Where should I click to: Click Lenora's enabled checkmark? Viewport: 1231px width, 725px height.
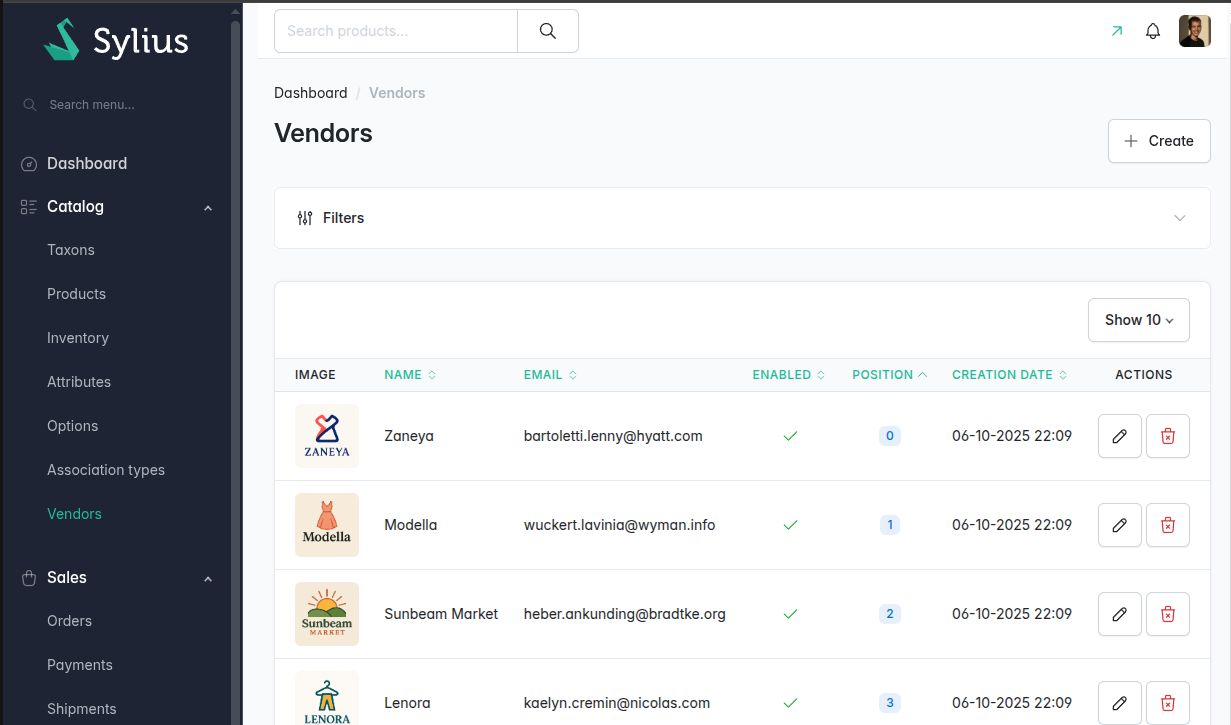coord(790,703)
